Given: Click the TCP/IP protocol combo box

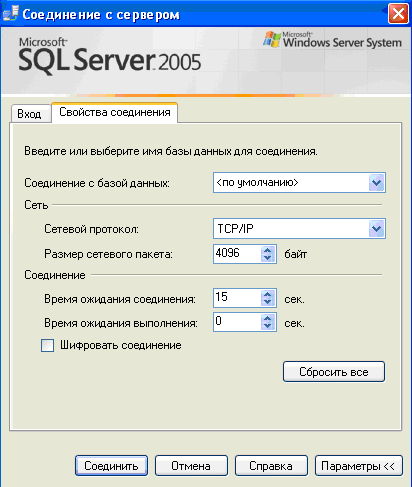Looking at the screenshot, I should pos(299,229).
